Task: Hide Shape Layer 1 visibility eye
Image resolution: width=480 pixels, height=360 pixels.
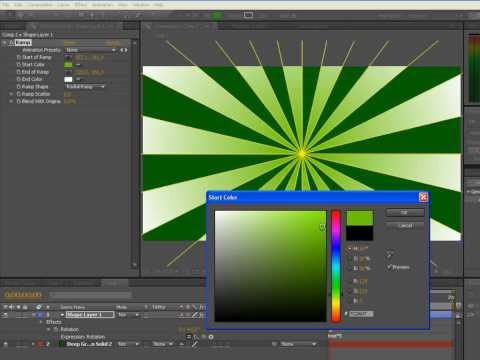Action: pyautogui.click(x=6, y=315)
